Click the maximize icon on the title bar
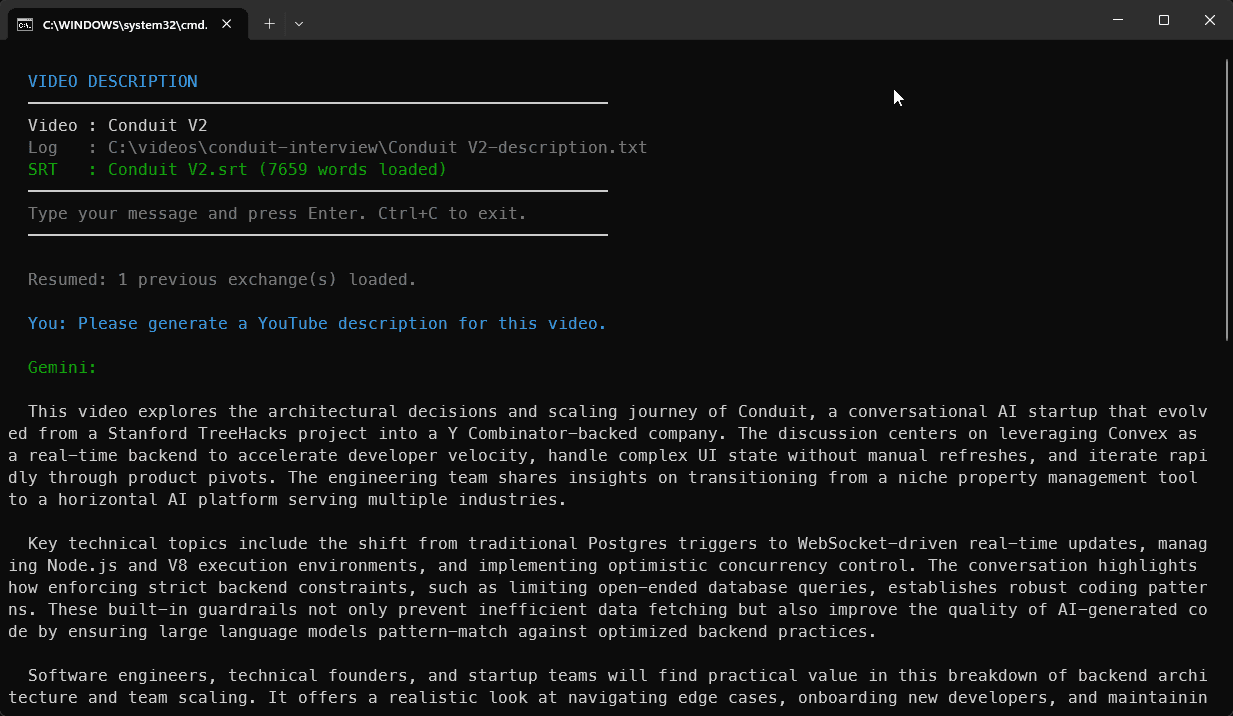The height and width of the screenshot is (716, 1233). tap(1163, 19)
